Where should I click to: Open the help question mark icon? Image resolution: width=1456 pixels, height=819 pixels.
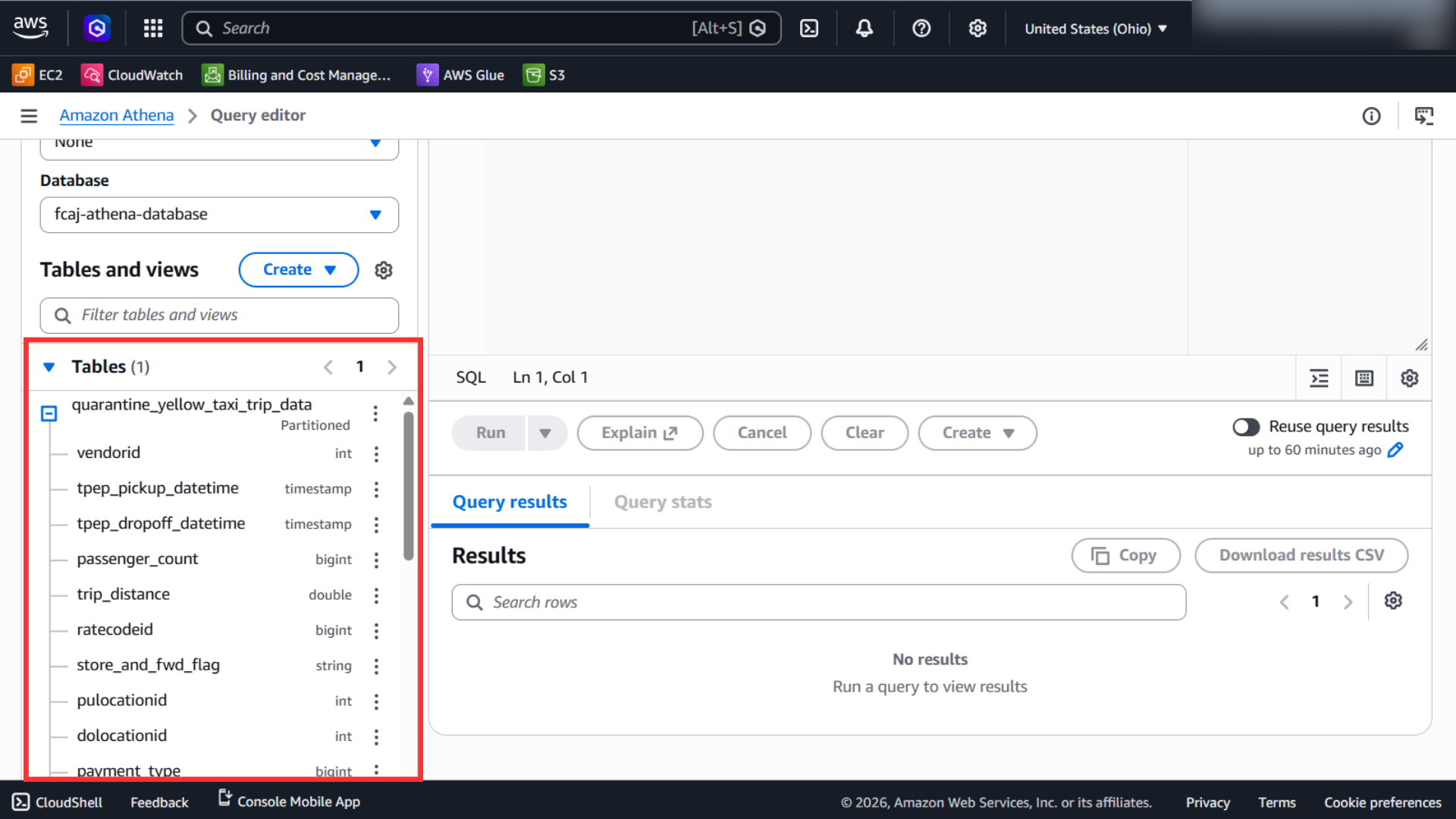coord(921,28)
